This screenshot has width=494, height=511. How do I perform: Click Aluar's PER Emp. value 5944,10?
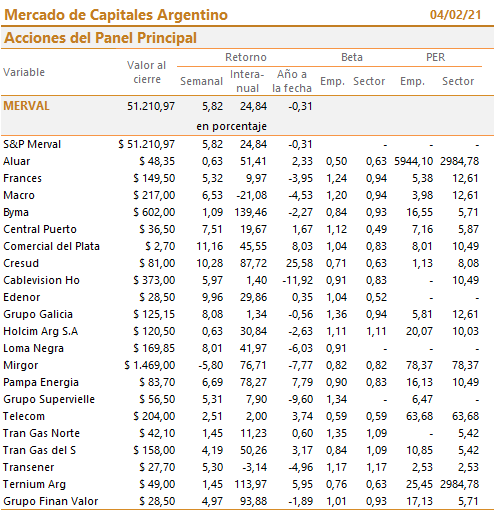pyautogui.click(x=413, y=161)
